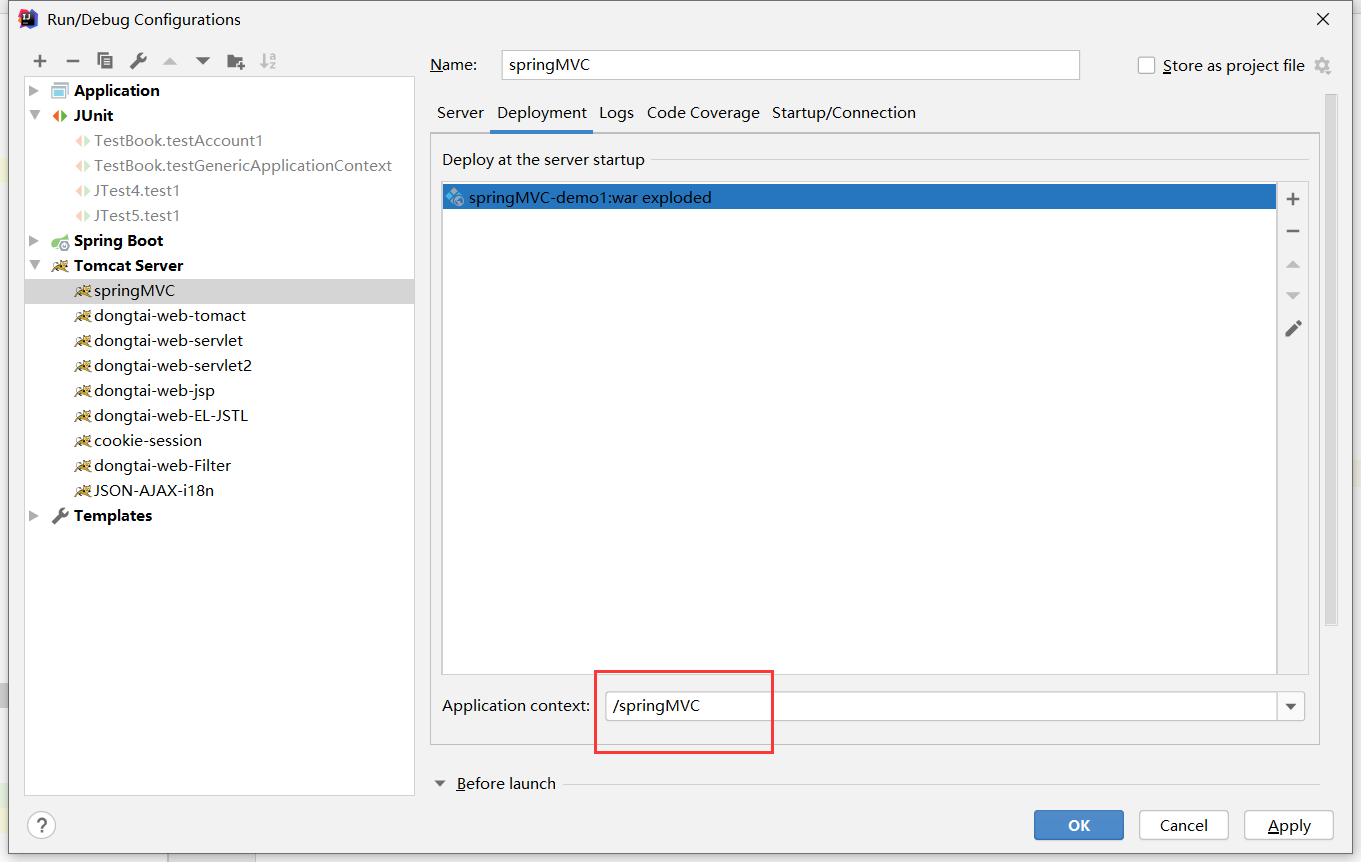The image size is (1361, 862).
Task: Expand the Templates group
Action: (x=35, y=516)
